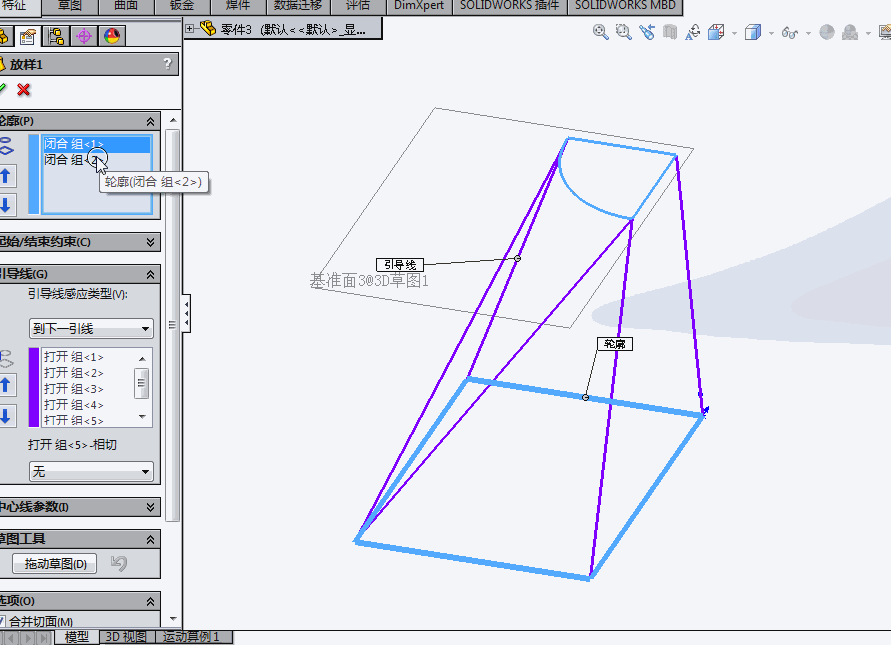The width and height of the screenshot is (891, 645).
Task: Move guide curve up with arrow
Action: click(x=6, y=385)
